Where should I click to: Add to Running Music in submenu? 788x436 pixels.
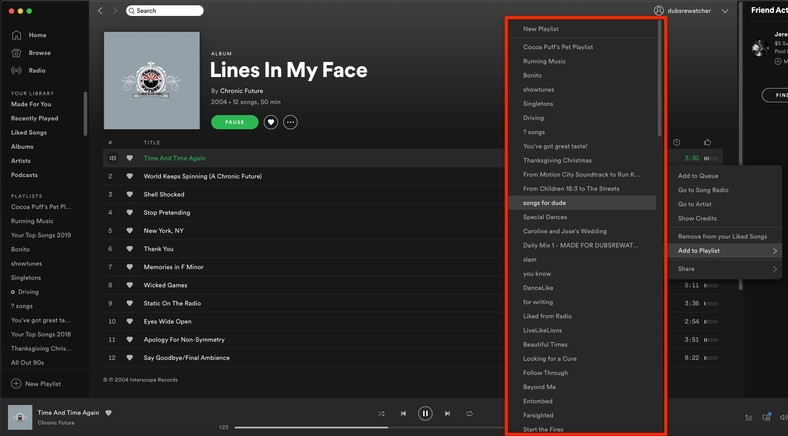582,61
